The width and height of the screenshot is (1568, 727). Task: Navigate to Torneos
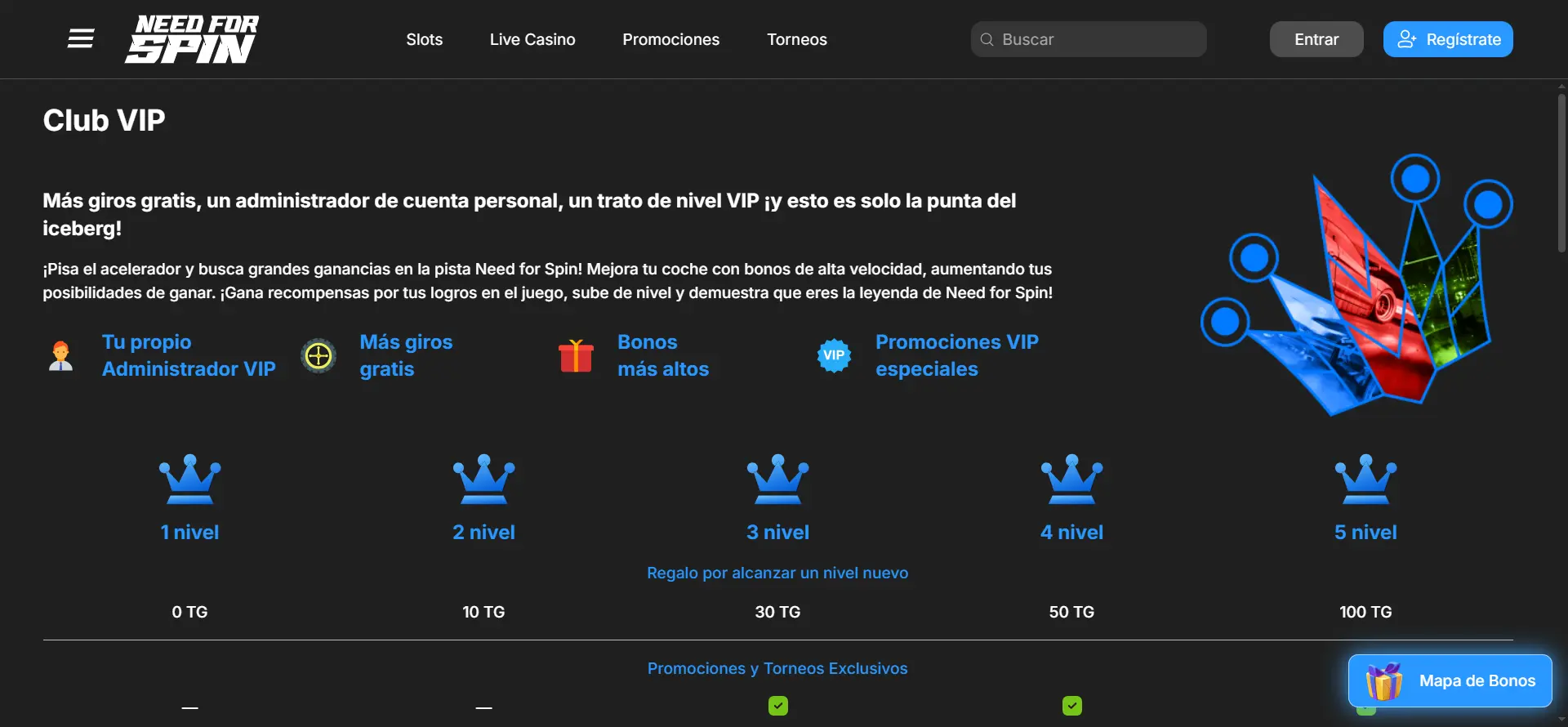click(796, 39)
